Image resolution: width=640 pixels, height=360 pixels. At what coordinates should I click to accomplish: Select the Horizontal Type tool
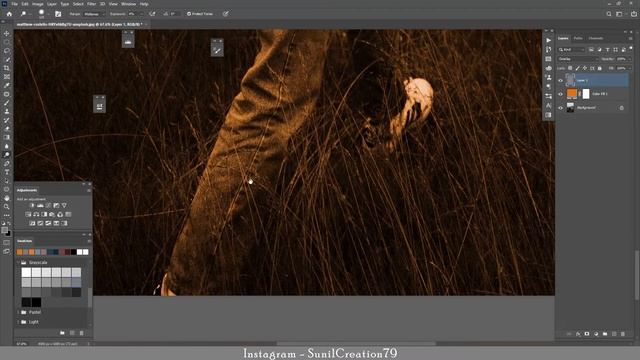tap(7, 172)
